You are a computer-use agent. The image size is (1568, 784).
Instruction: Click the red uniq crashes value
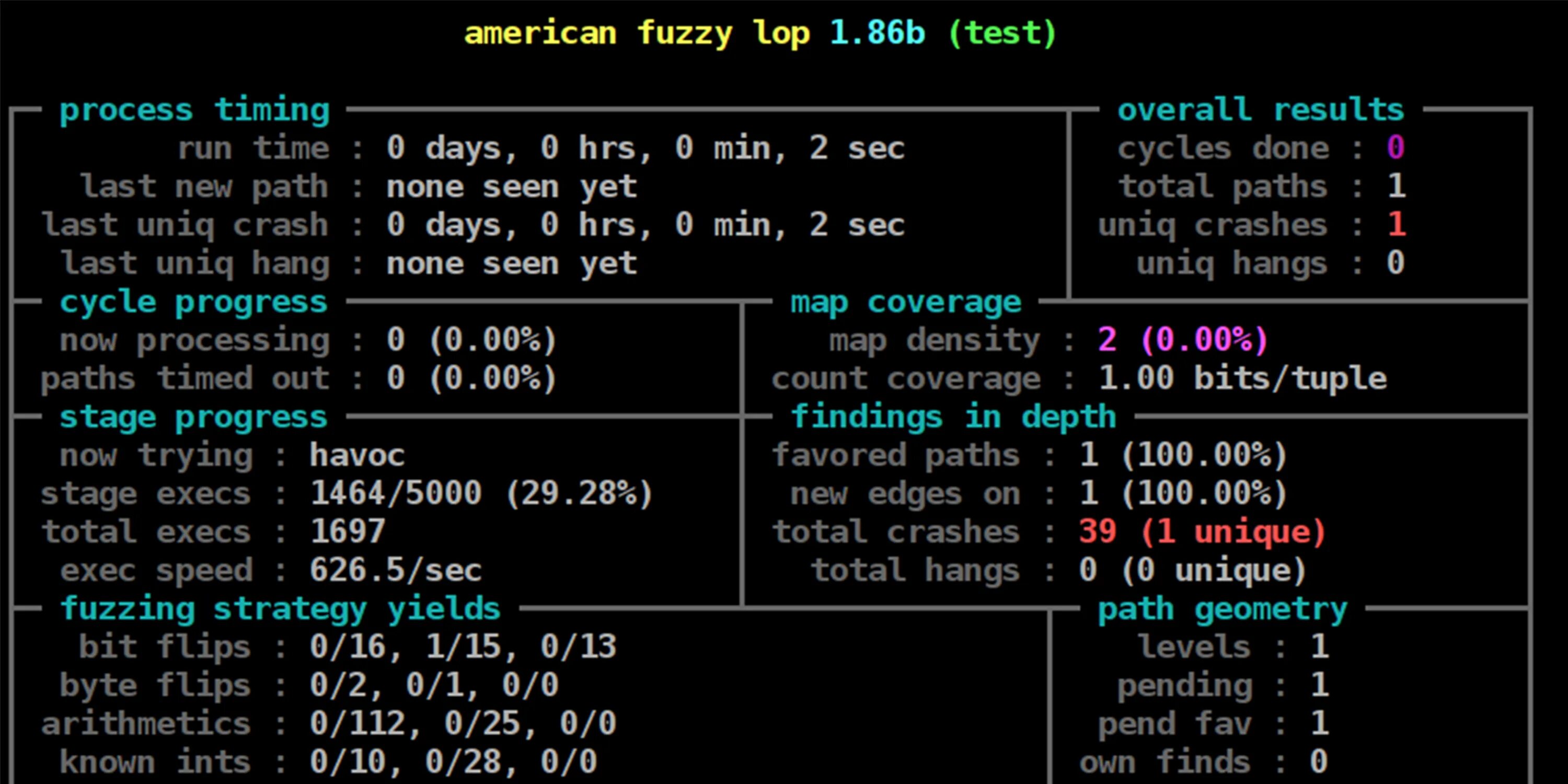(1397, 225)
